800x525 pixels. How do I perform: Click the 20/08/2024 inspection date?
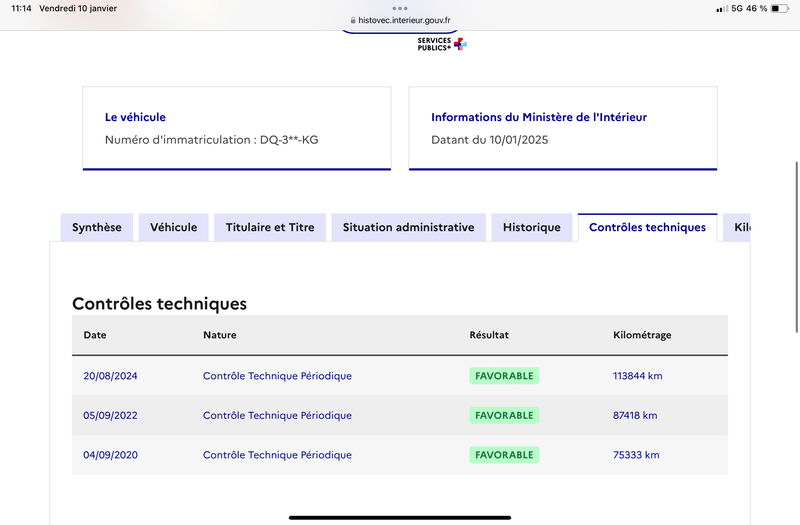110,376
